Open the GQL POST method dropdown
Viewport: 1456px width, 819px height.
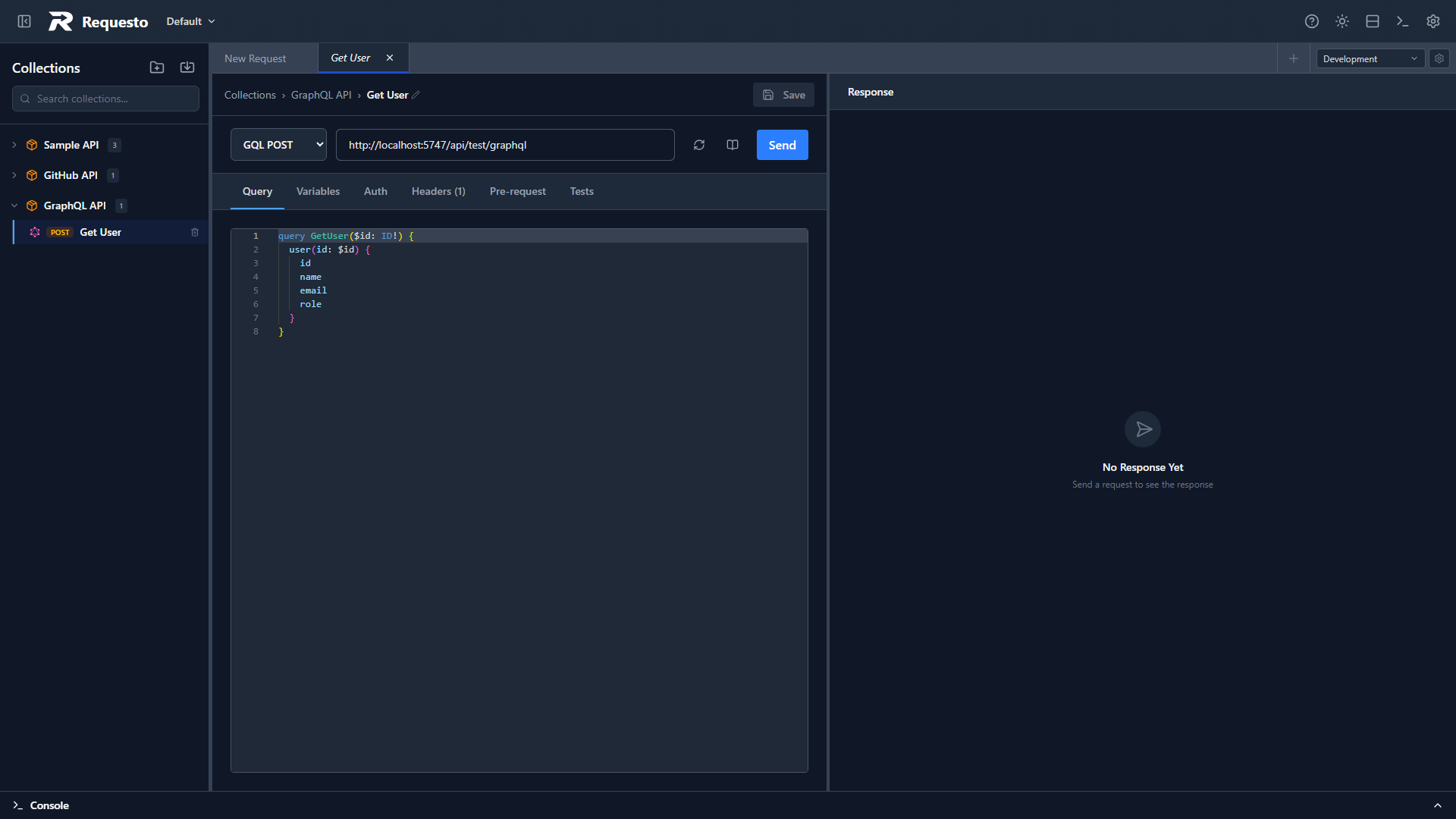click(x=278, y=145)
